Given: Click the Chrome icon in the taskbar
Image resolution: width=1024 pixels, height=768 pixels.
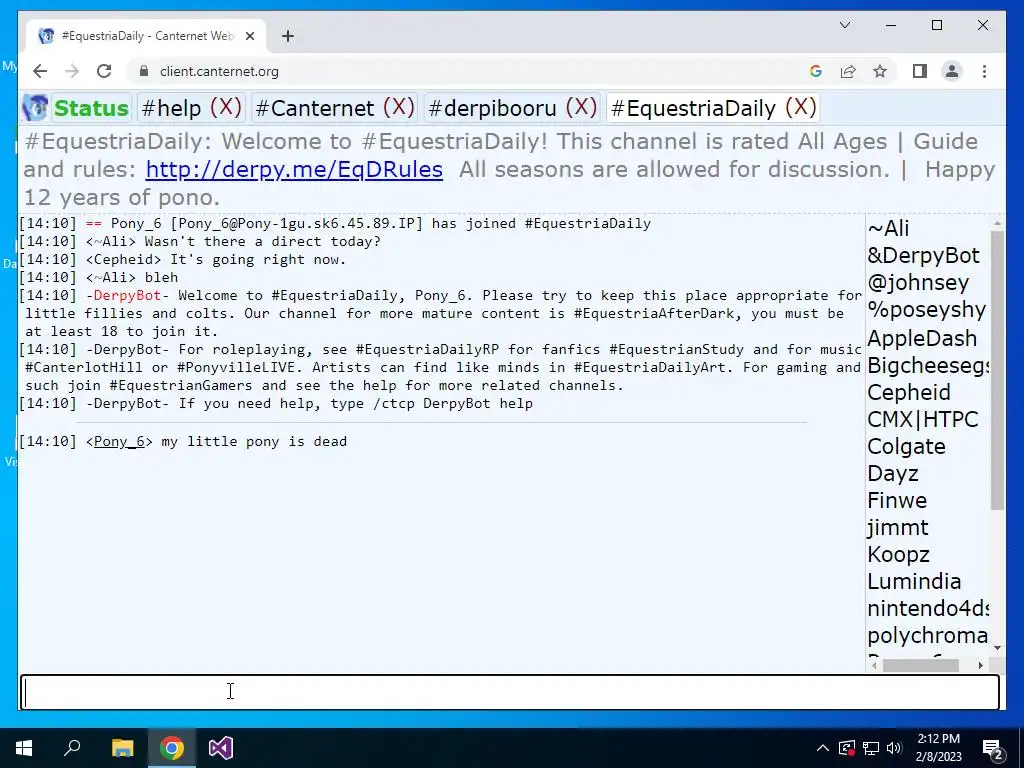Looking at the screenshot, I should [x=172, y=748].
